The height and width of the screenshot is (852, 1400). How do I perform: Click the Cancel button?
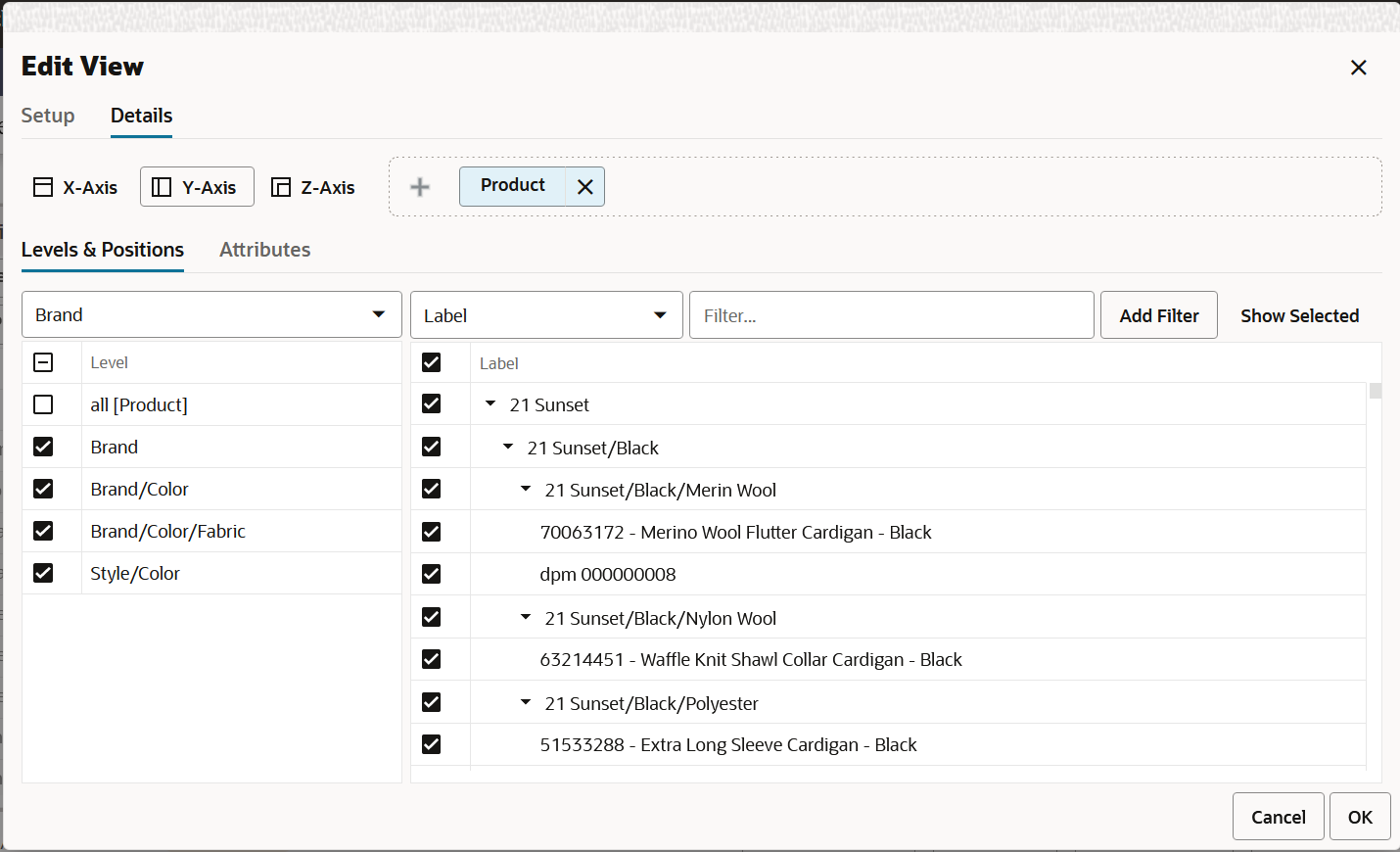click(1279, 817)
